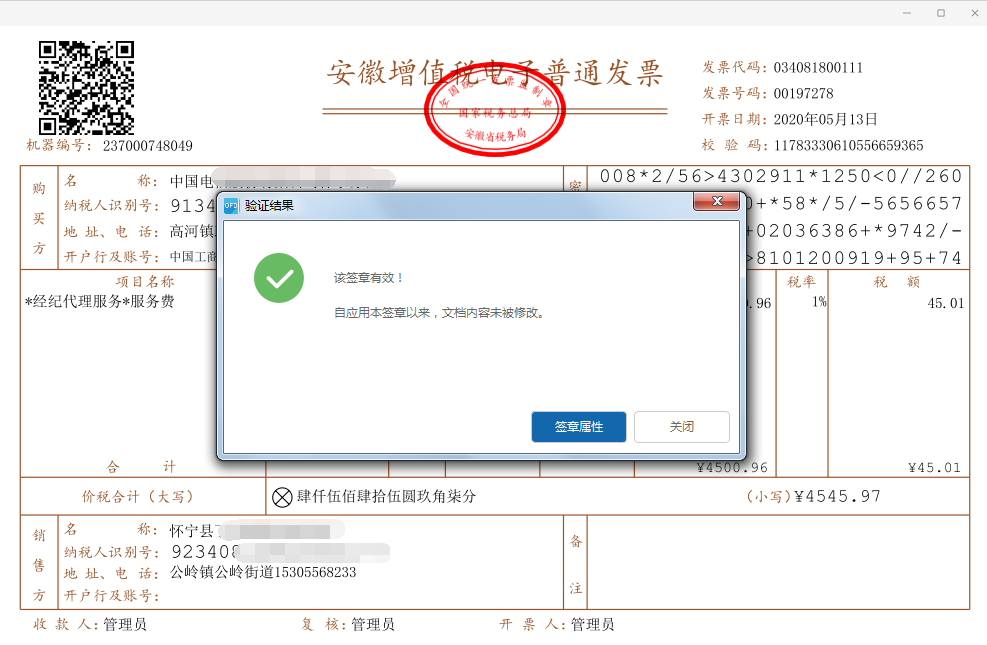Click the red oval tax bureau seal
987x645 pixels.
(495, 109)
